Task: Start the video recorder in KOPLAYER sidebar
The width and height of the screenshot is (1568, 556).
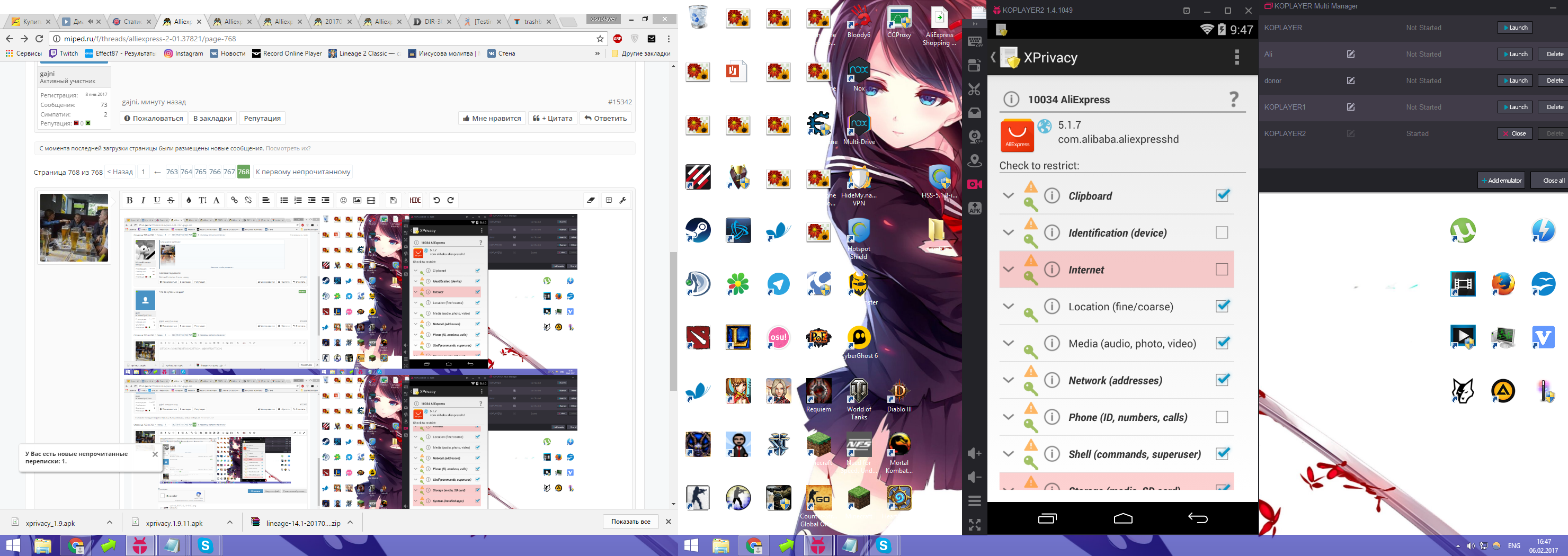Action: tap(975, 184)
